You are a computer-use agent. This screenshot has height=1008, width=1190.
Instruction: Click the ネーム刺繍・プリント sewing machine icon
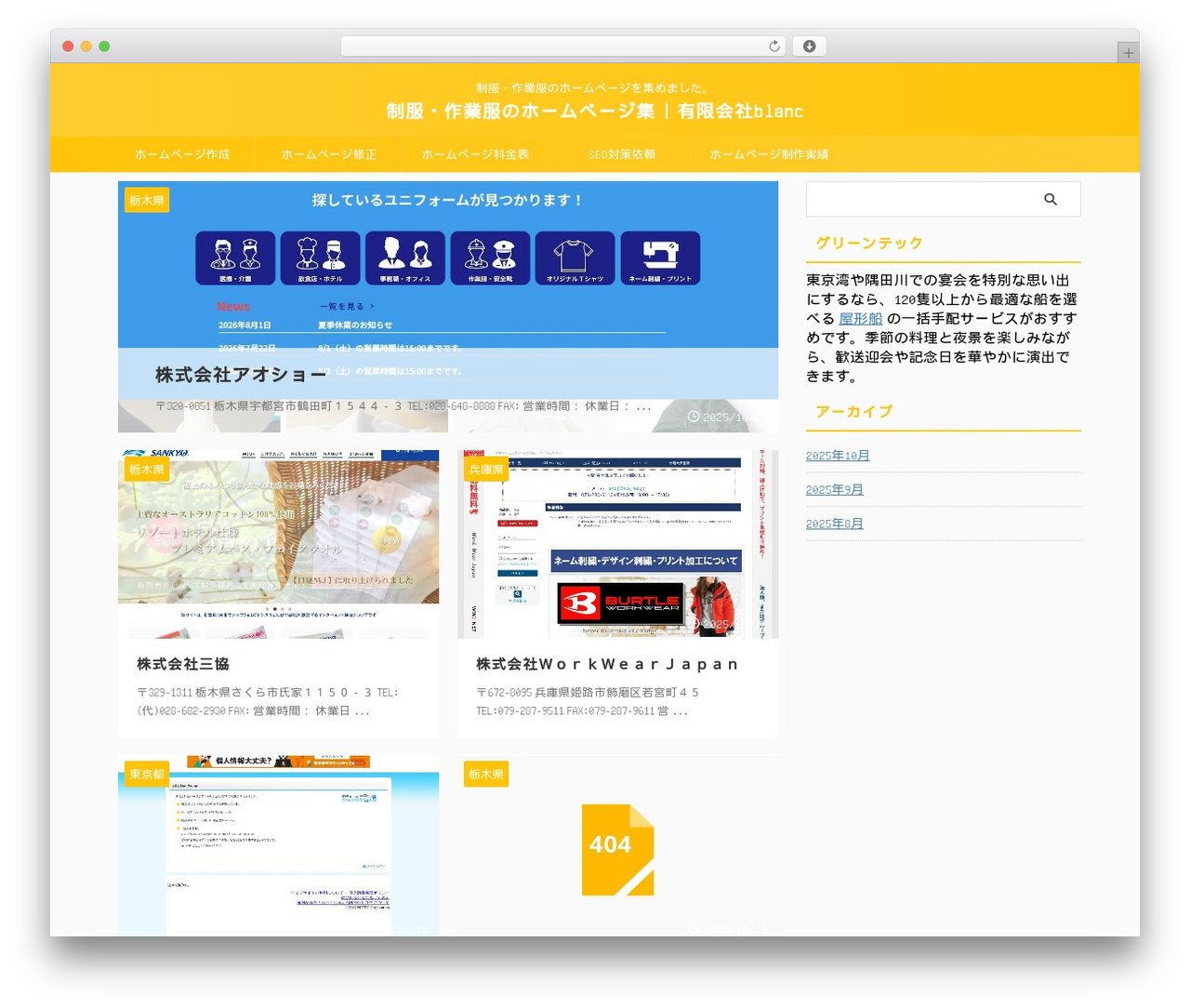point(660,258)
